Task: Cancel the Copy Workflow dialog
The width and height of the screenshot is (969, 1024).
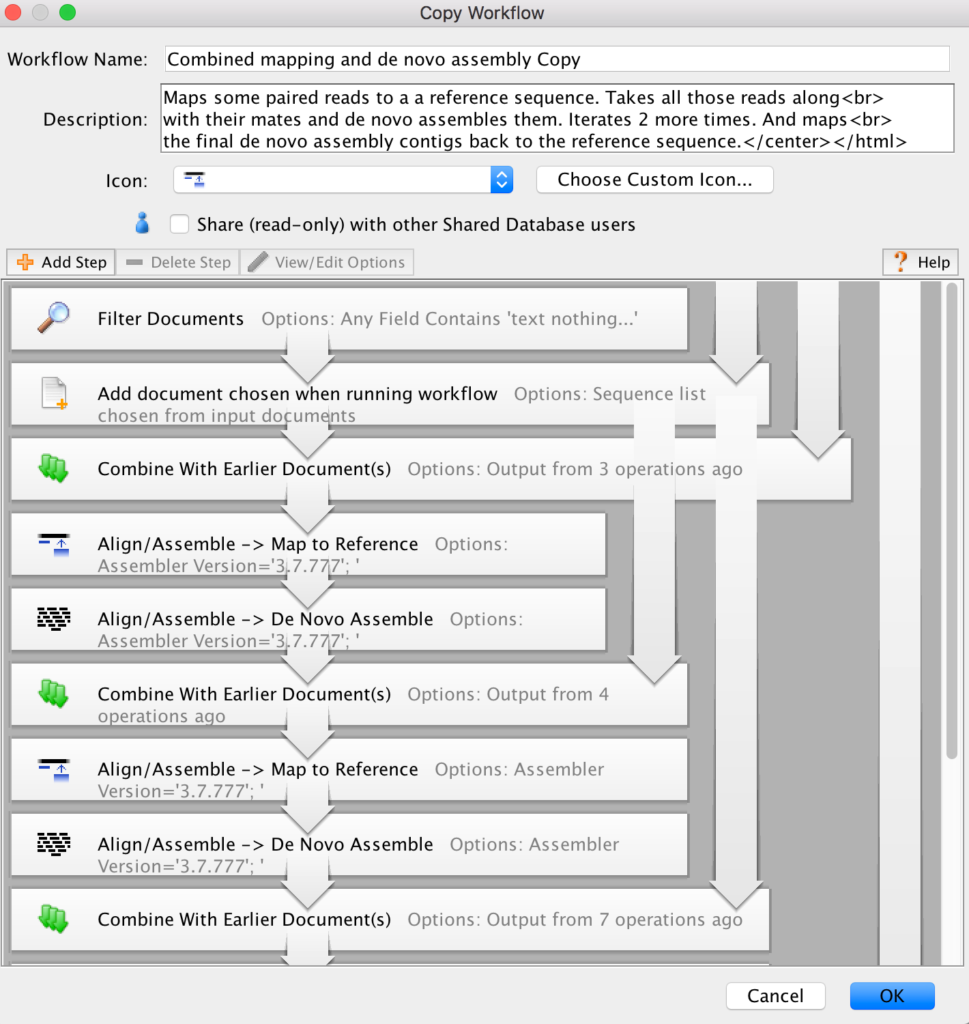Action: (775, 996)
